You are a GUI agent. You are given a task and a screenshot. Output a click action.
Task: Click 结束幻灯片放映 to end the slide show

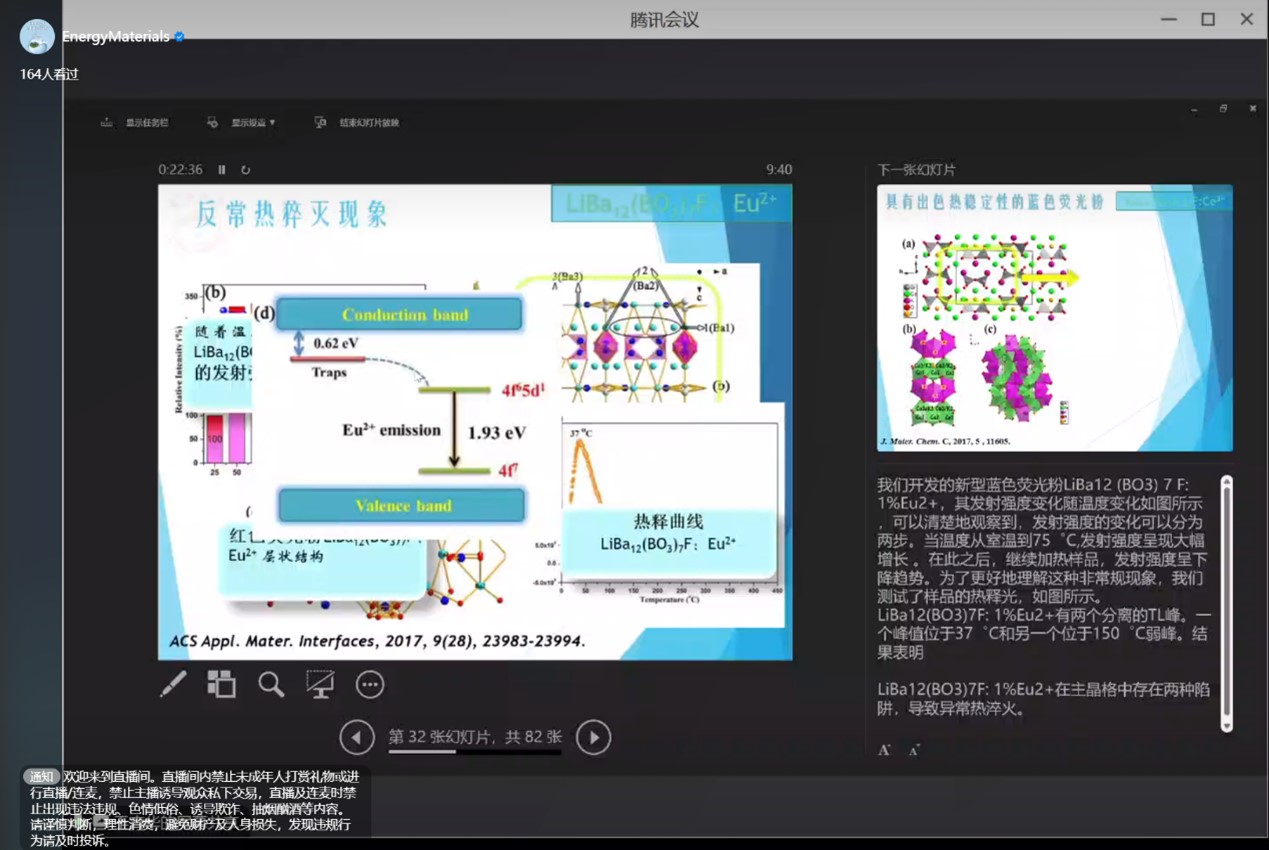tap(357, 123)
